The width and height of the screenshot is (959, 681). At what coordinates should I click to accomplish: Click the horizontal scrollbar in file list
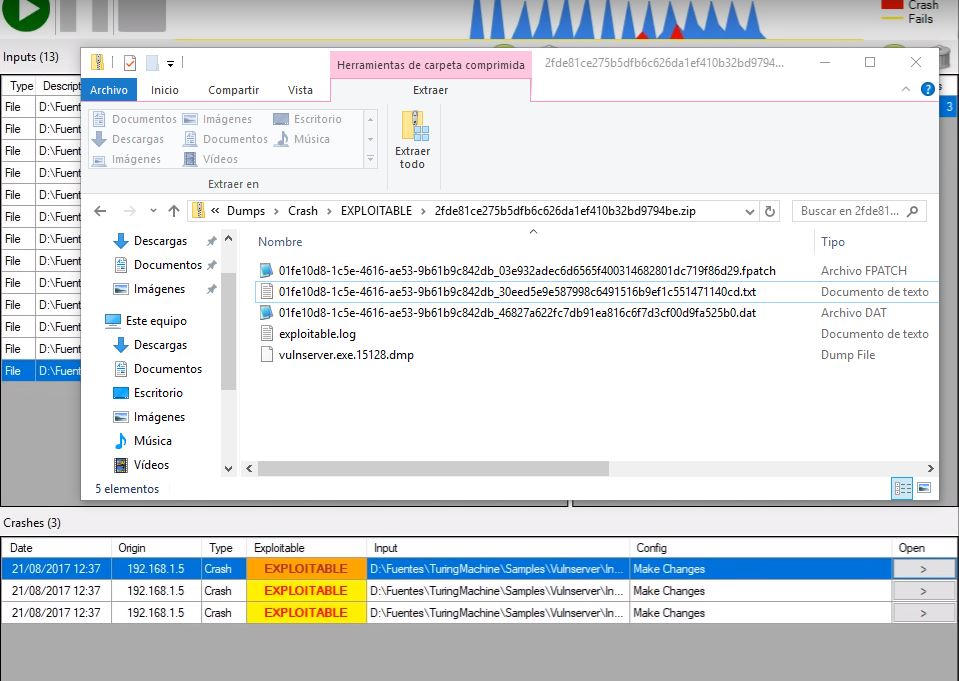click(x=433, y=468)
